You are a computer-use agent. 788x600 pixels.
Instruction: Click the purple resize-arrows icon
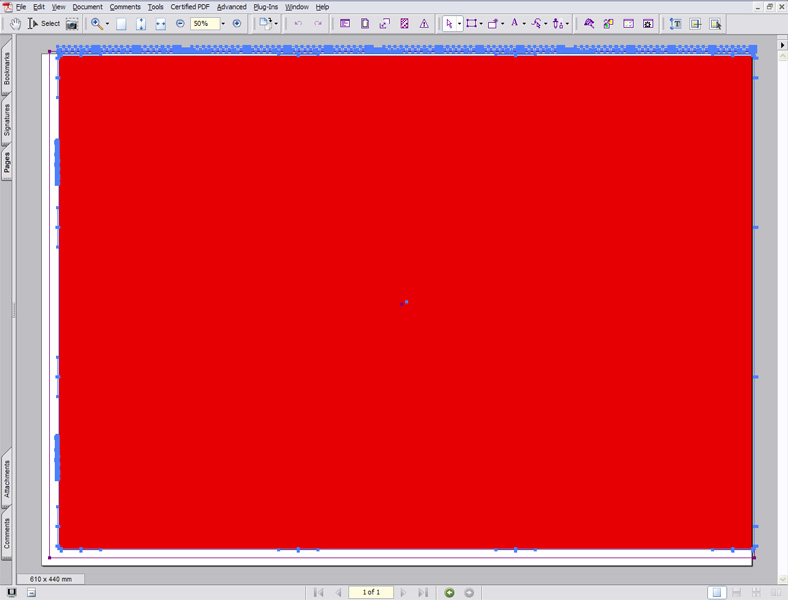coord(384,24)
